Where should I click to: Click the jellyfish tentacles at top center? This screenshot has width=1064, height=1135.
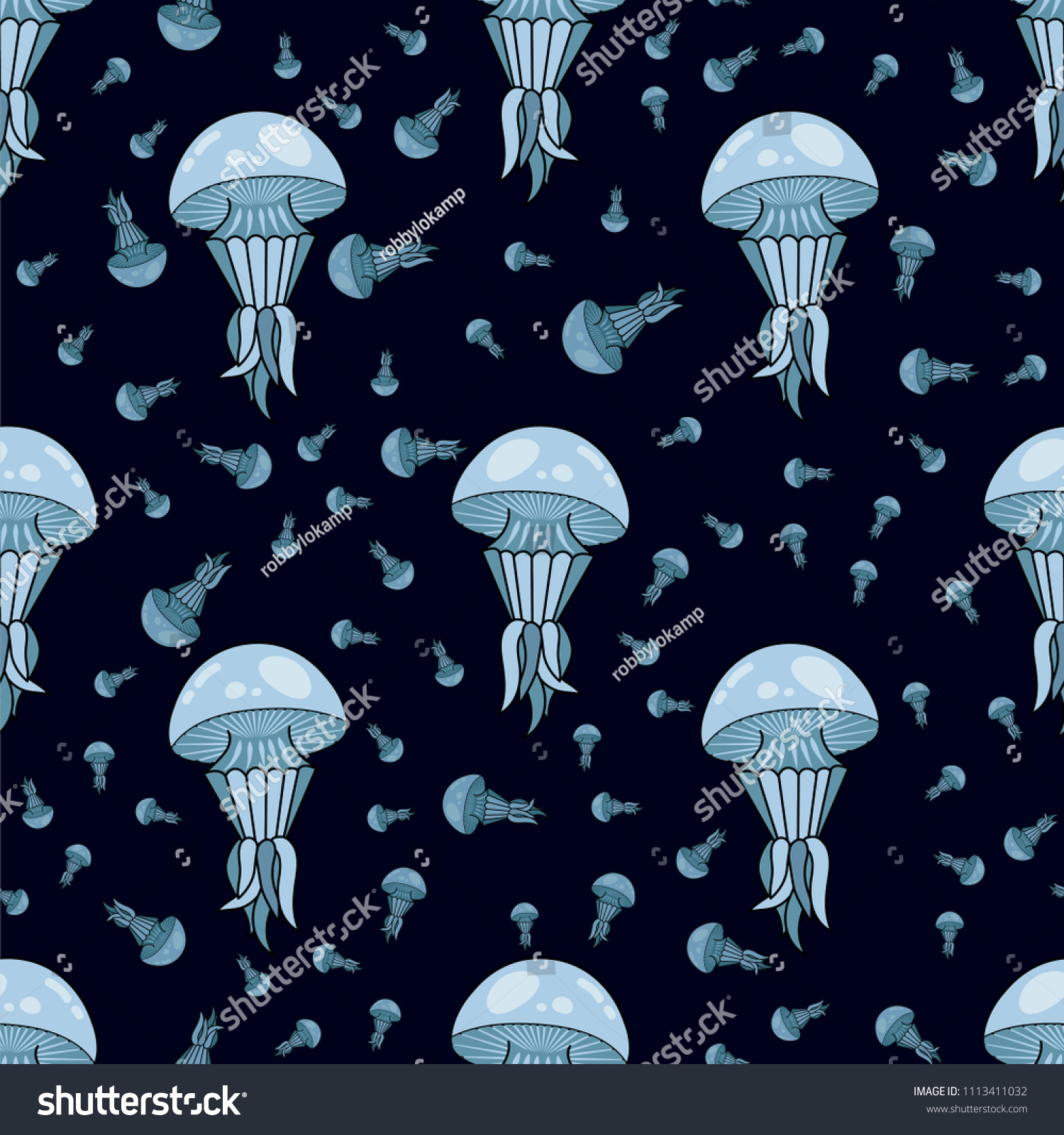(x=537, y=92)
